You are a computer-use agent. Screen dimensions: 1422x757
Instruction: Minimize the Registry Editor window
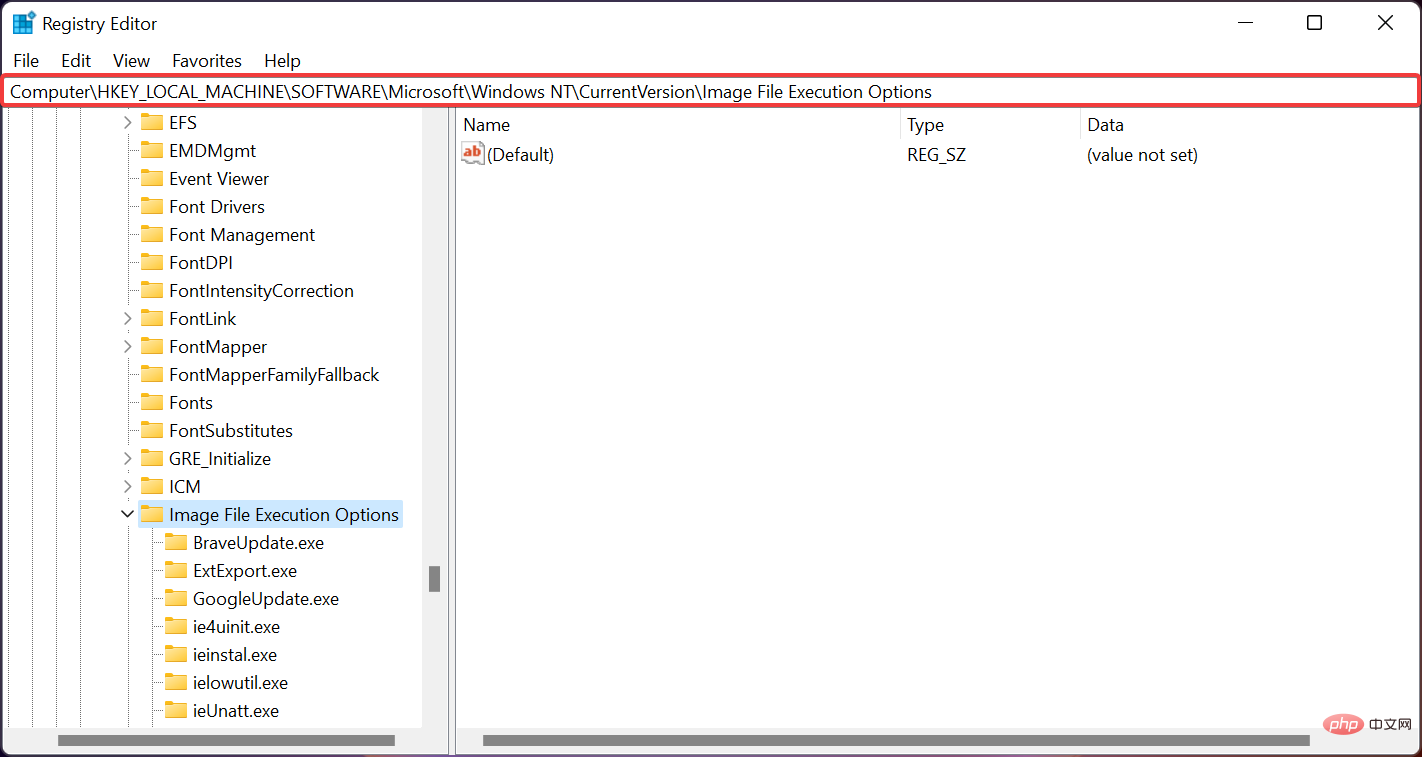click(x=1245, y=23)
